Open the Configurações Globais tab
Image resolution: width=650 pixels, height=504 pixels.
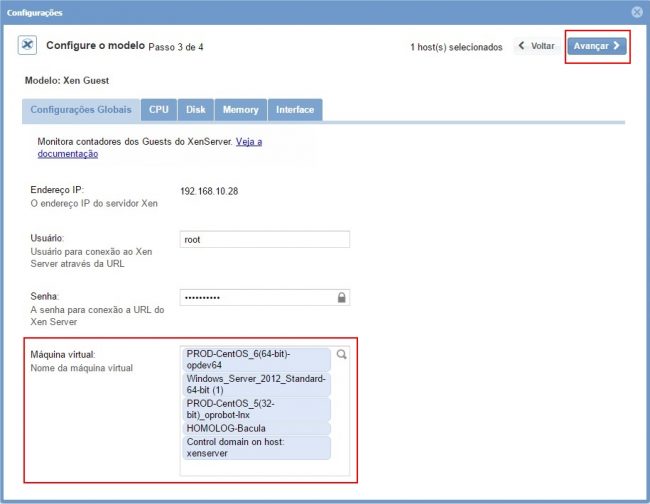point(80,109)
